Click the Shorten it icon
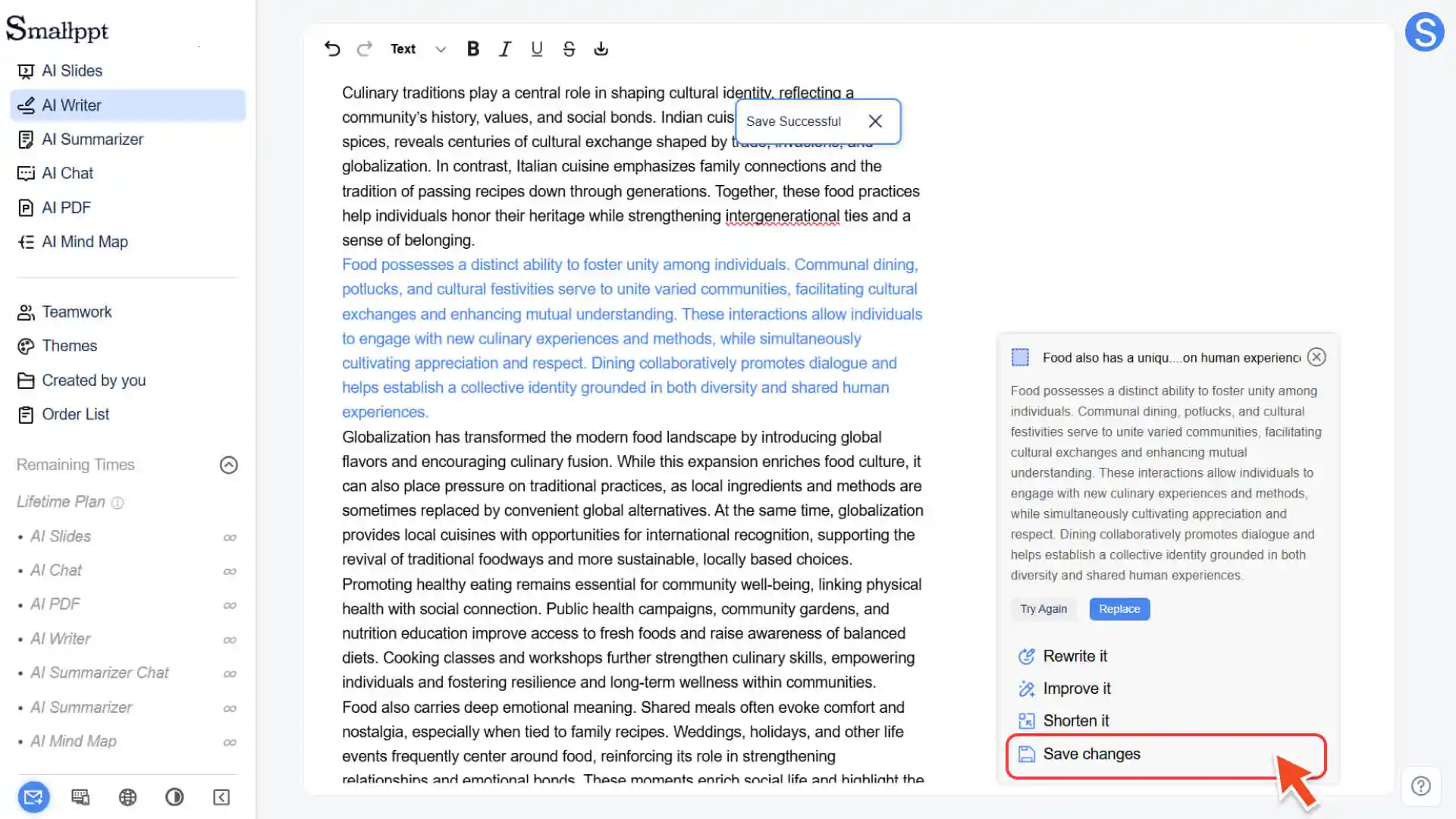This screenshot has height=819, width=1456. coord(1027,721)
